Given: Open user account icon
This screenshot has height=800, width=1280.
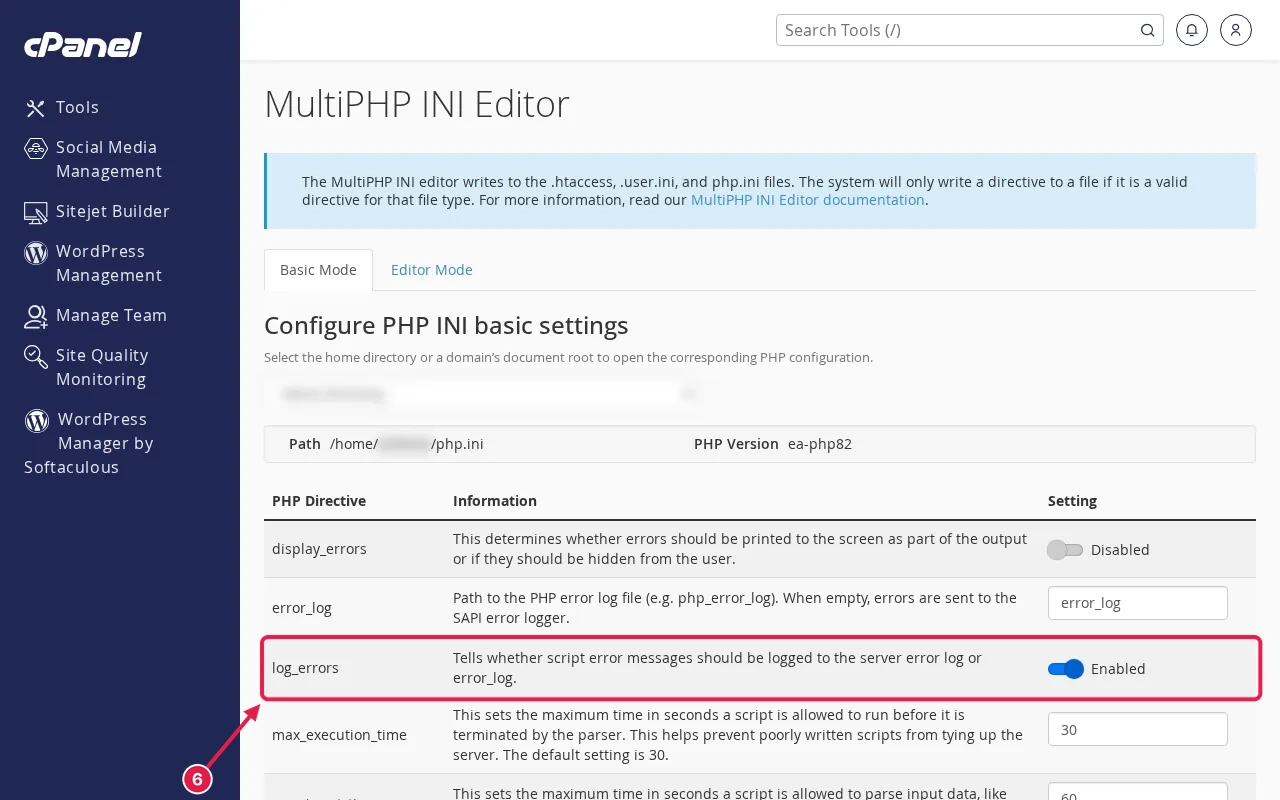Looking at the screenshot, I should 1235,30.
